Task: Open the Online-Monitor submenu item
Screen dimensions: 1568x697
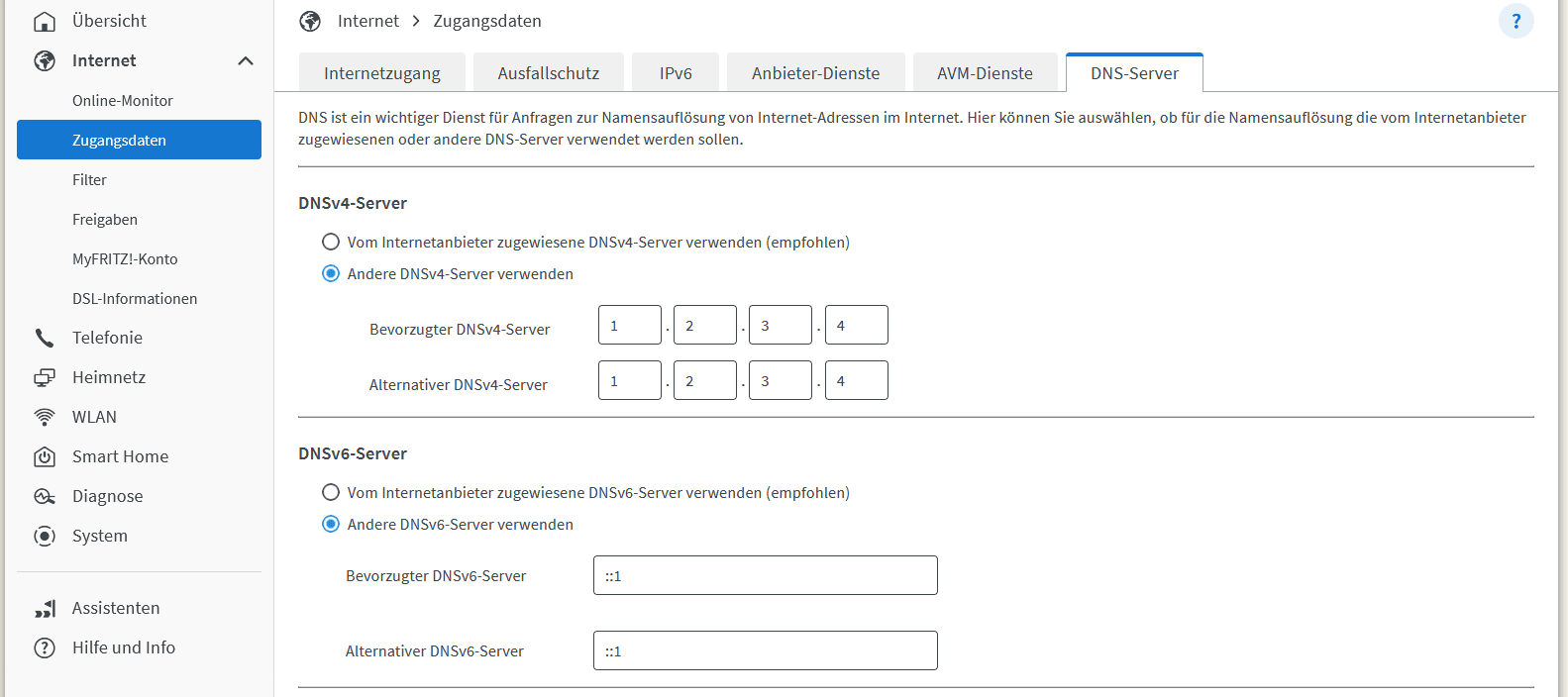Action: pyautogui.click(x=123, y=100)
